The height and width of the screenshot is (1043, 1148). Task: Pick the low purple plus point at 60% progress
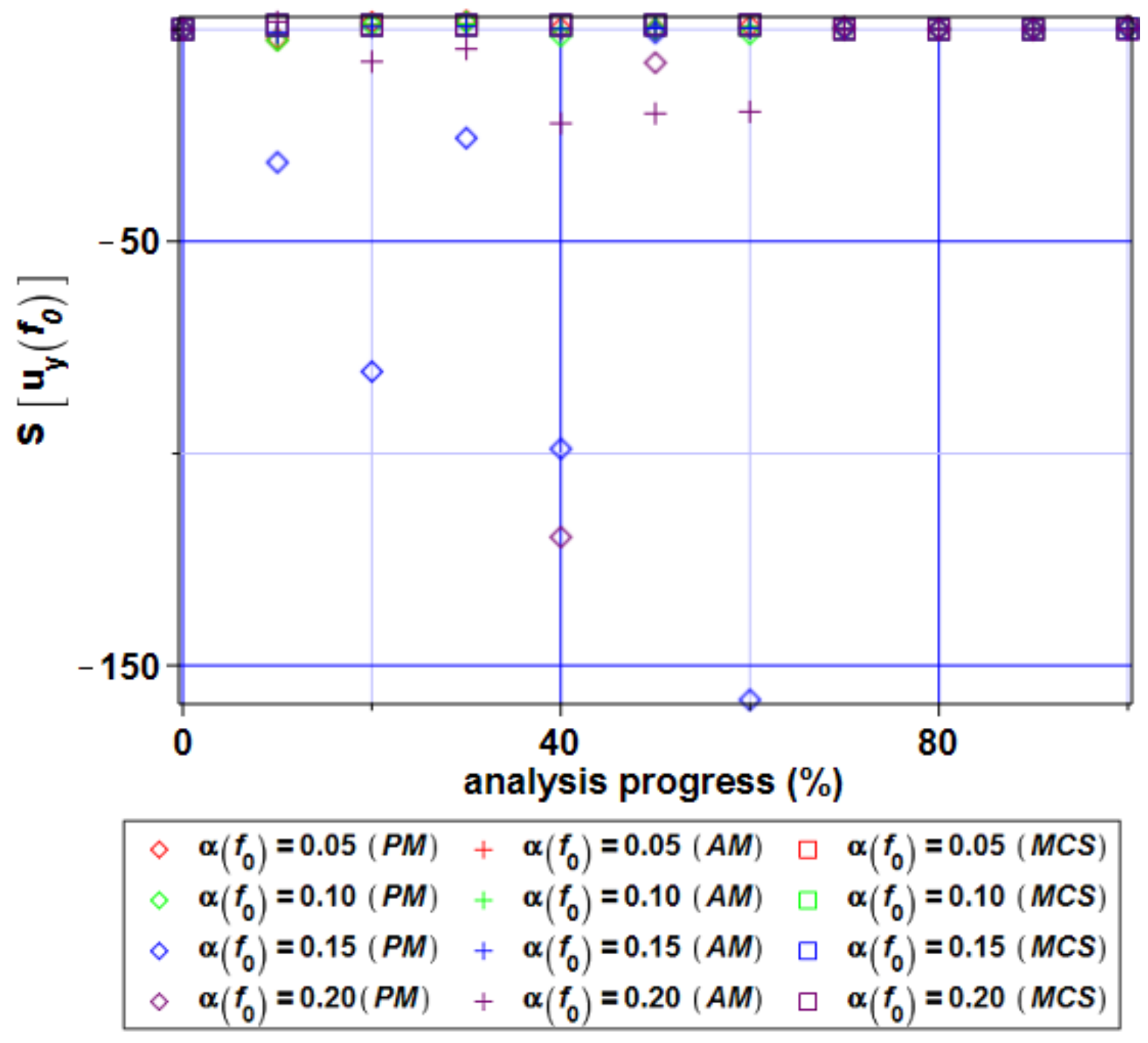750,111
